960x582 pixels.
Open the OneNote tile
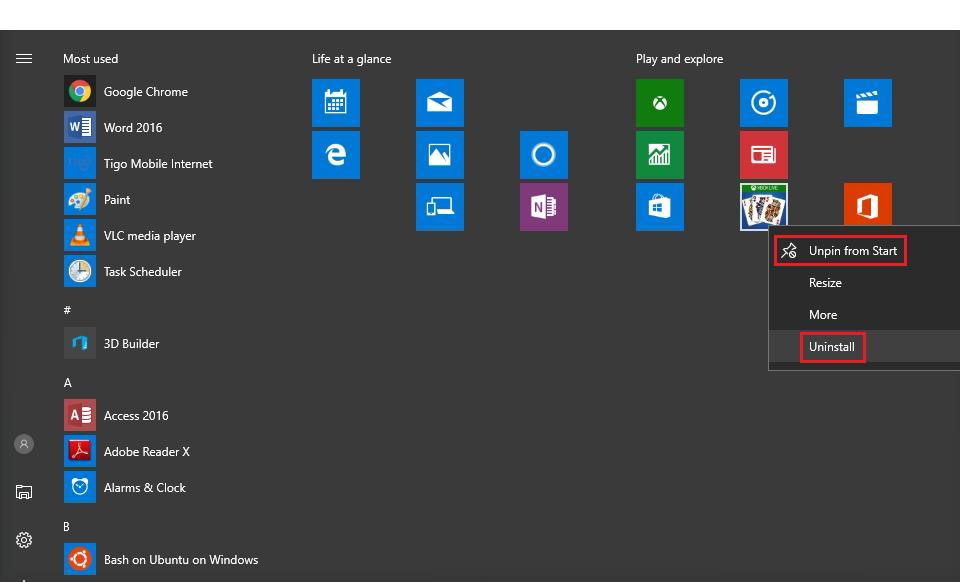(x=544, y=207)
